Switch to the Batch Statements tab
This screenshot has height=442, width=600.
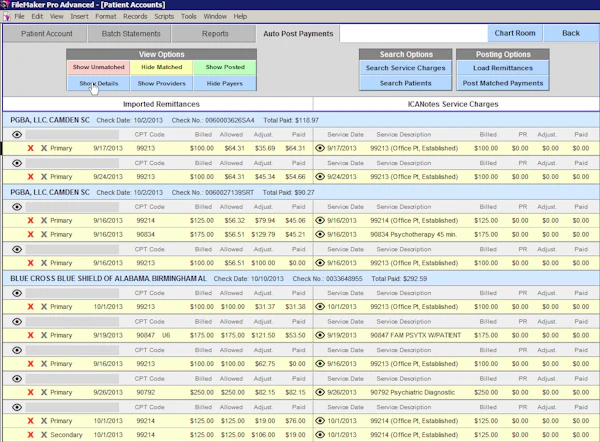pyautogui.click(x=131, y=34)
